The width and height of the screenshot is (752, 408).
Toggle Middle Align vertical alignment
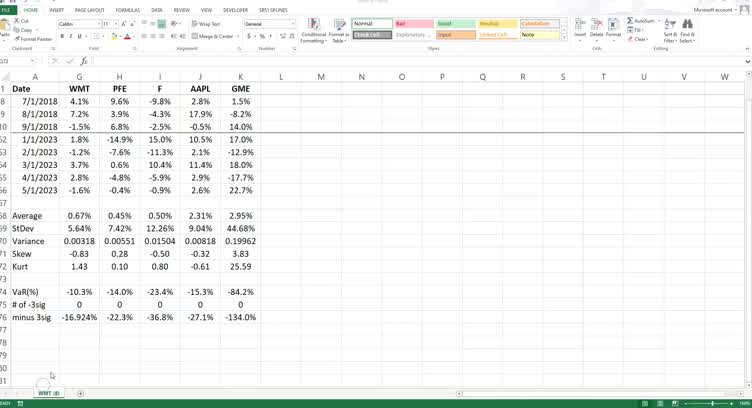pyautogui.click(x=153, y=23)
